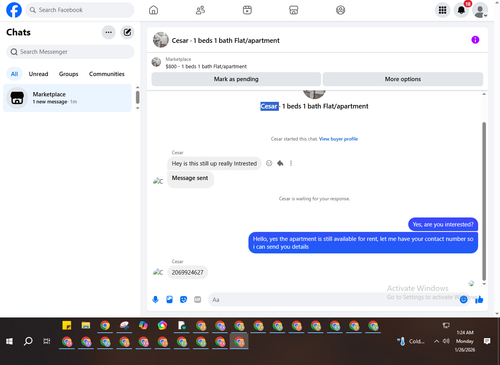The height and width of the screenshot is (365, 500).
Task: Start a new message with compose icon
Action: point(127,32)
